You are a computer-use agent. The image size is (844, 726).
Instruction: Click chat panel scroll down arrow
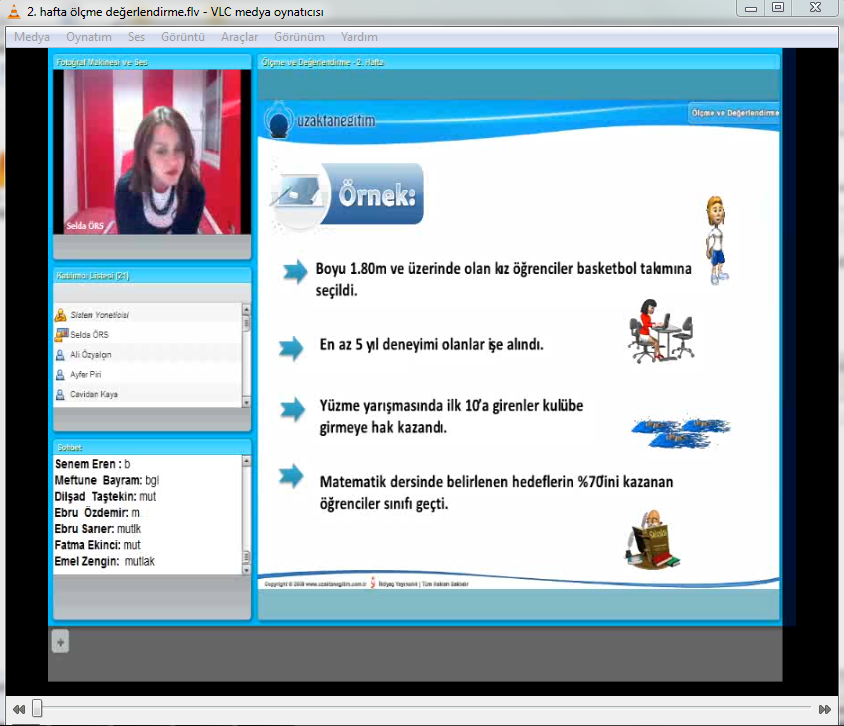(247, 569)
